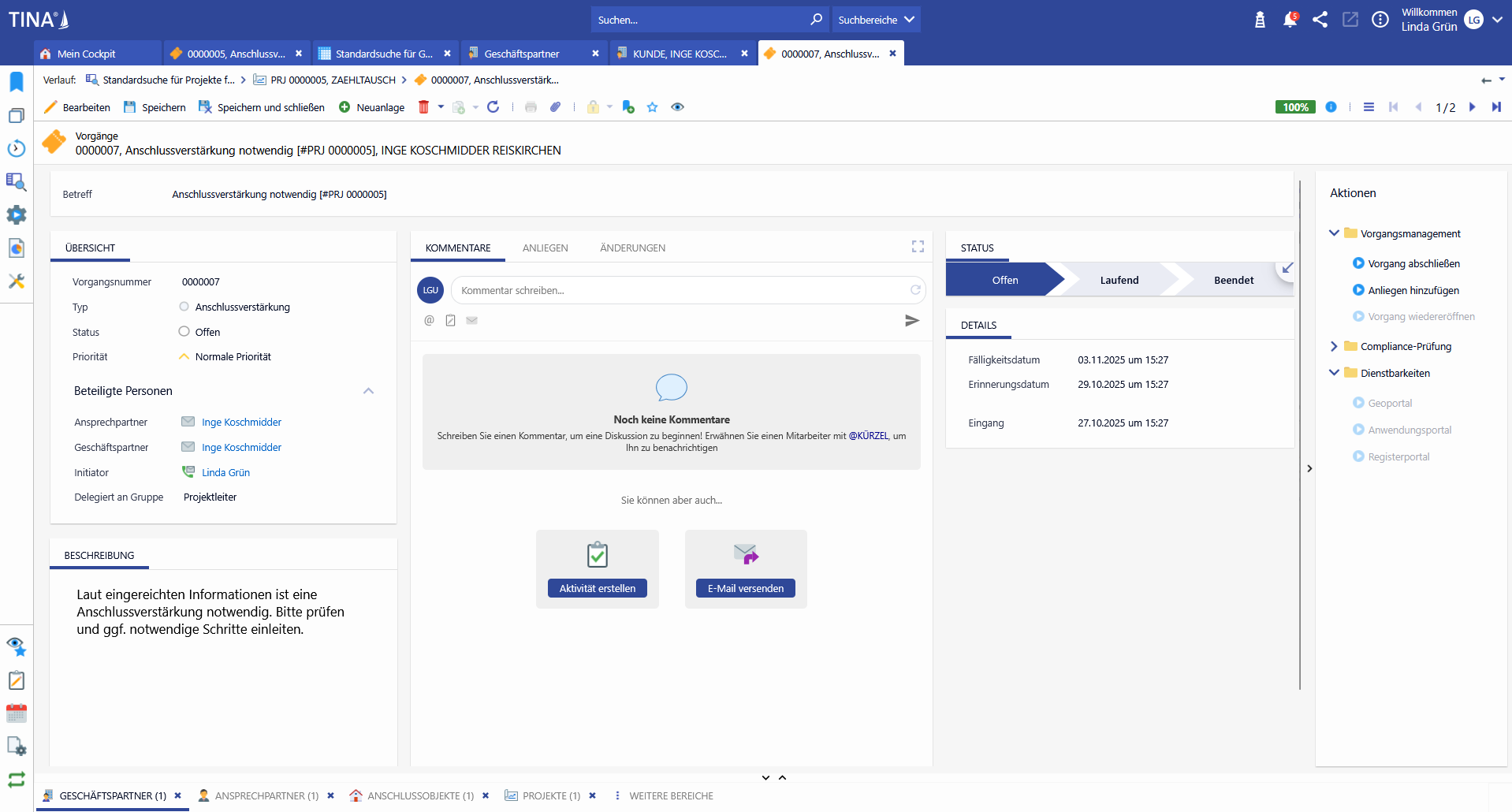This screenshot has height=812, width=1512.
Task: Set status to Beendet
Action: [1233, 280]
